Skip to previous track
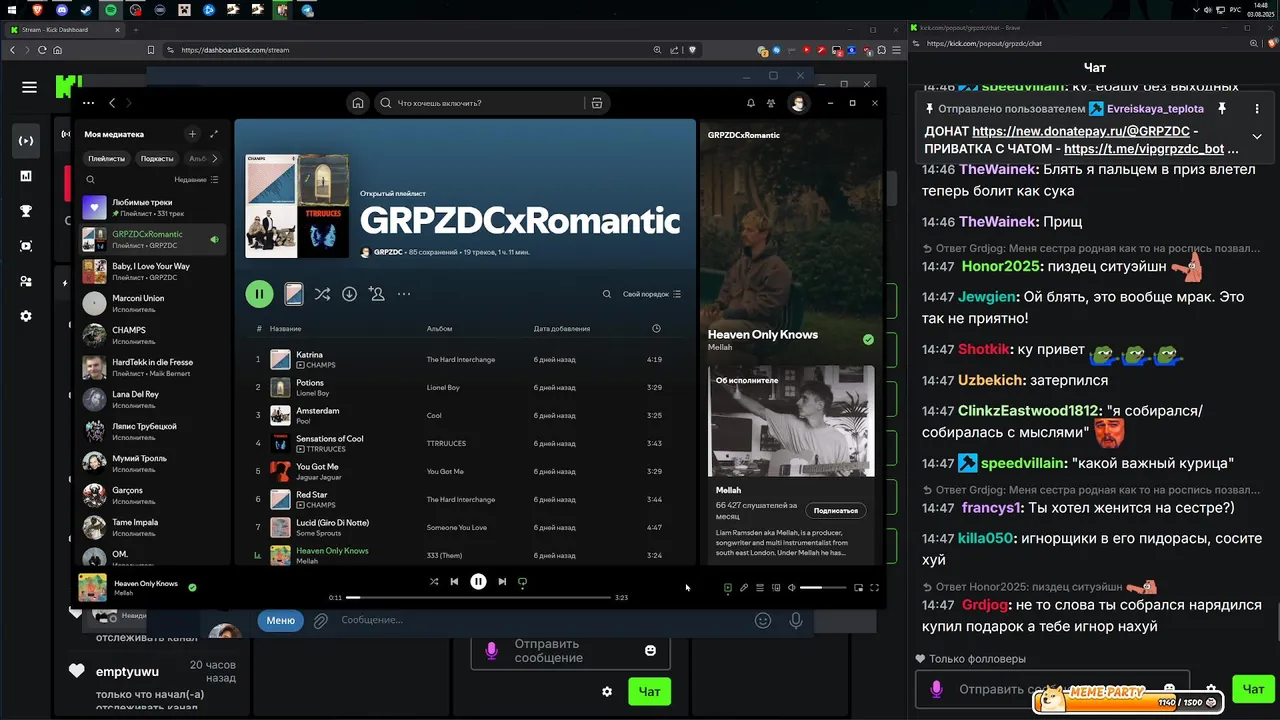This screenshot has height=720, width=1280. click(x=454, y=581)
